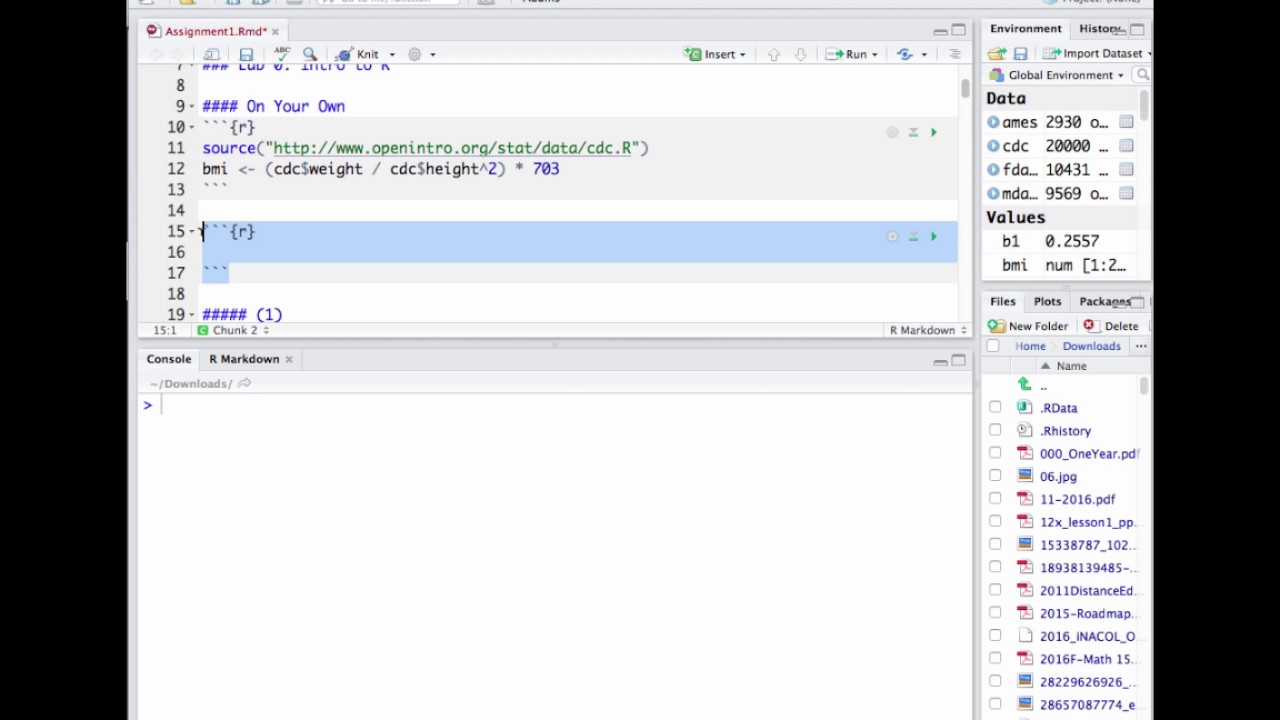Run all chunks above on line 15

913,237
